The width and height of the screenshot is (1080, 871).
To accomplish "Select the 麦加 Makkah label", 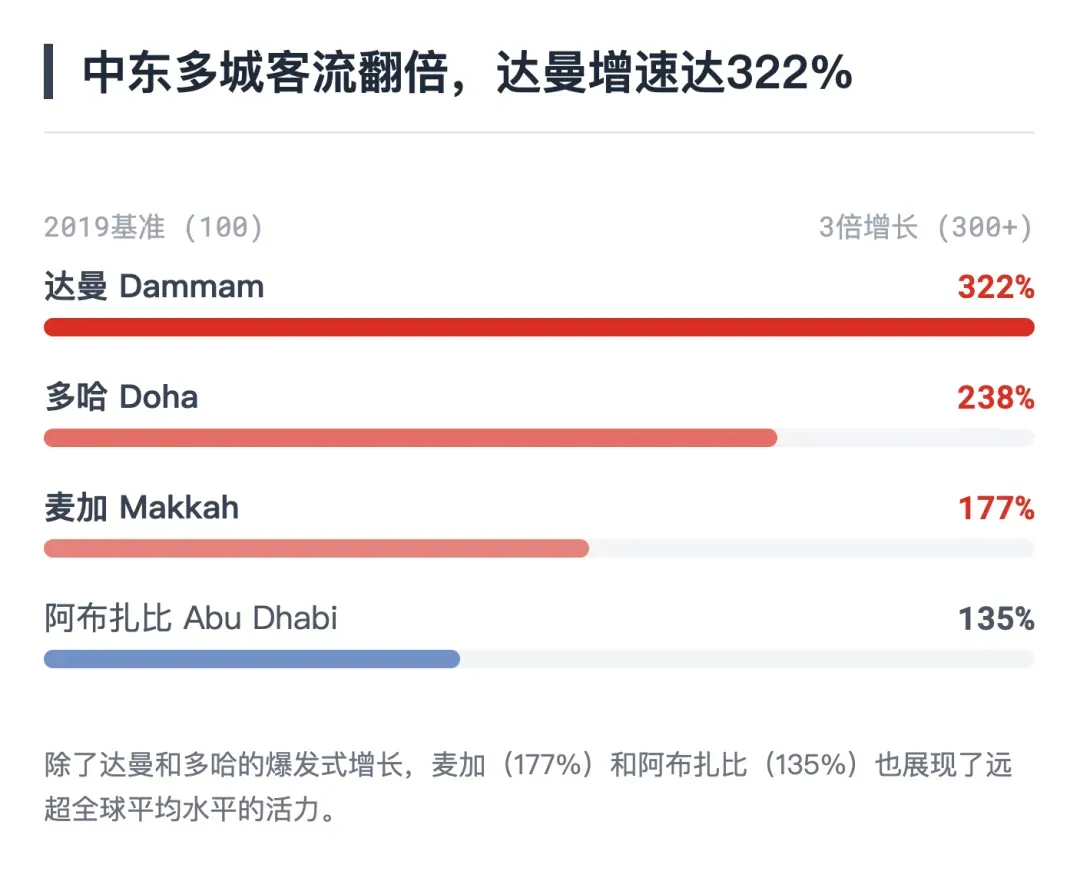I will pyautogui.click(x=142, y=508).
